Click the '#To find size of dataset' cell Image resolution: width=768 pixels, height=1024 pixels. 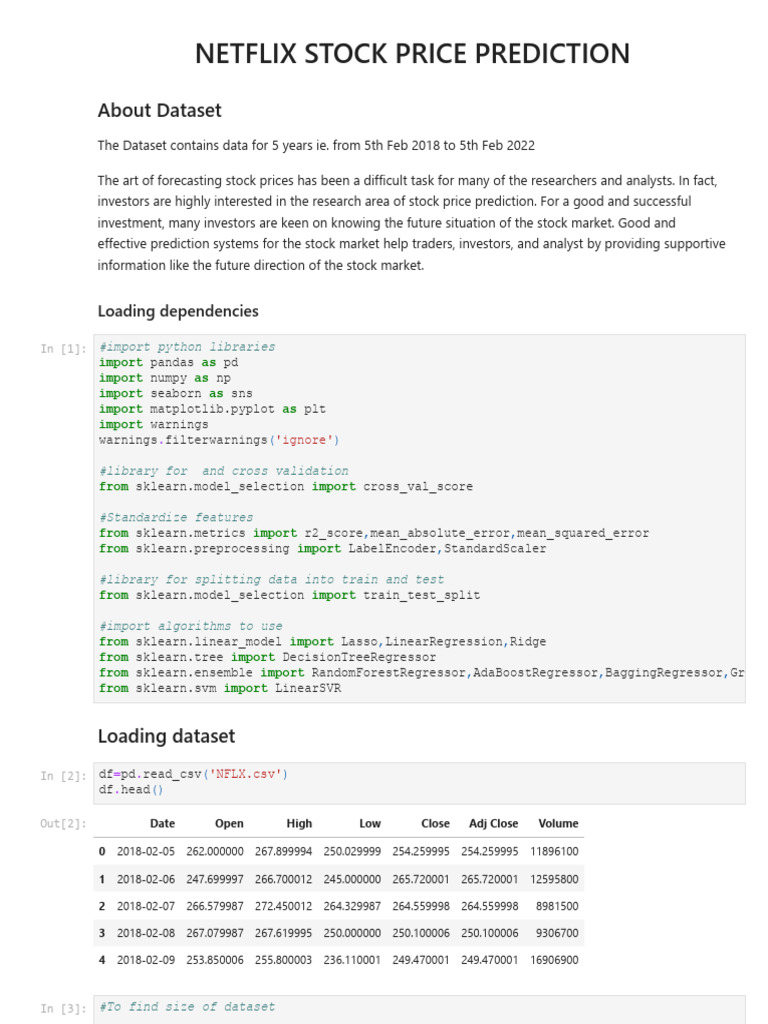[419, 1010]
